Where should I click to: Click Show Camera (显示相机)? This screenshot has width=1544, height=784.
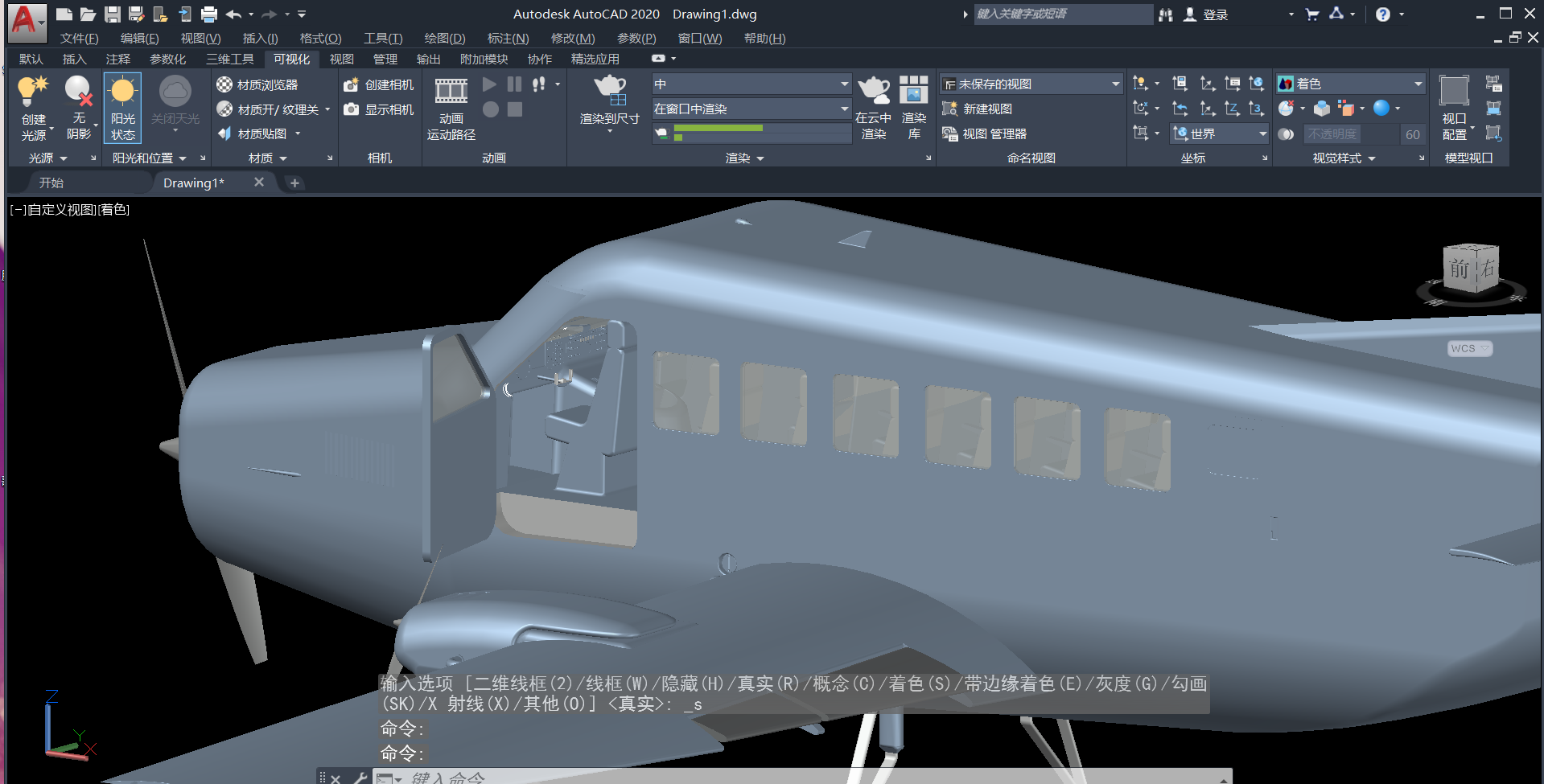(x=378, y=109)
